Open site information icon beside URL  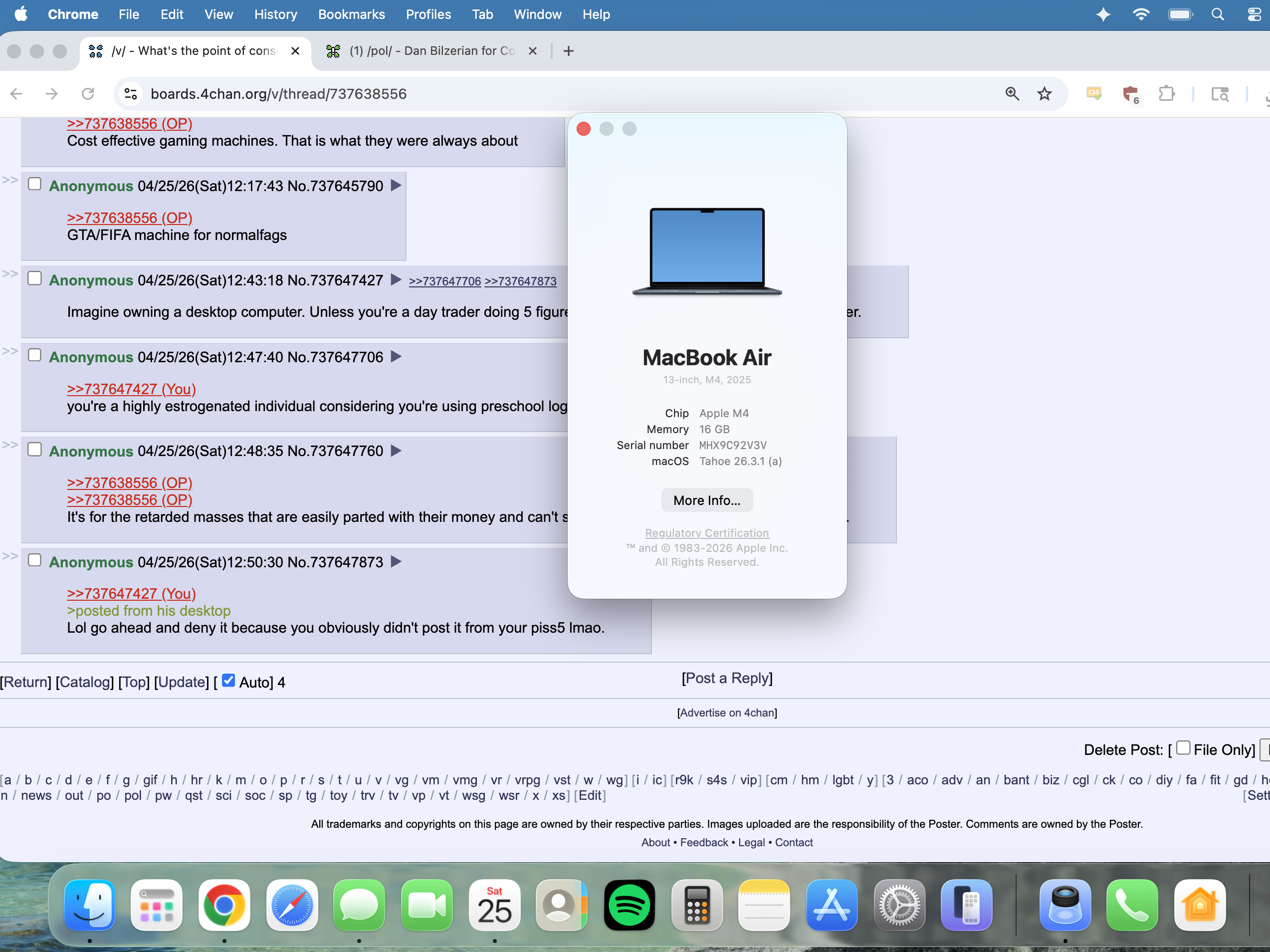click(x=131, y=94)
